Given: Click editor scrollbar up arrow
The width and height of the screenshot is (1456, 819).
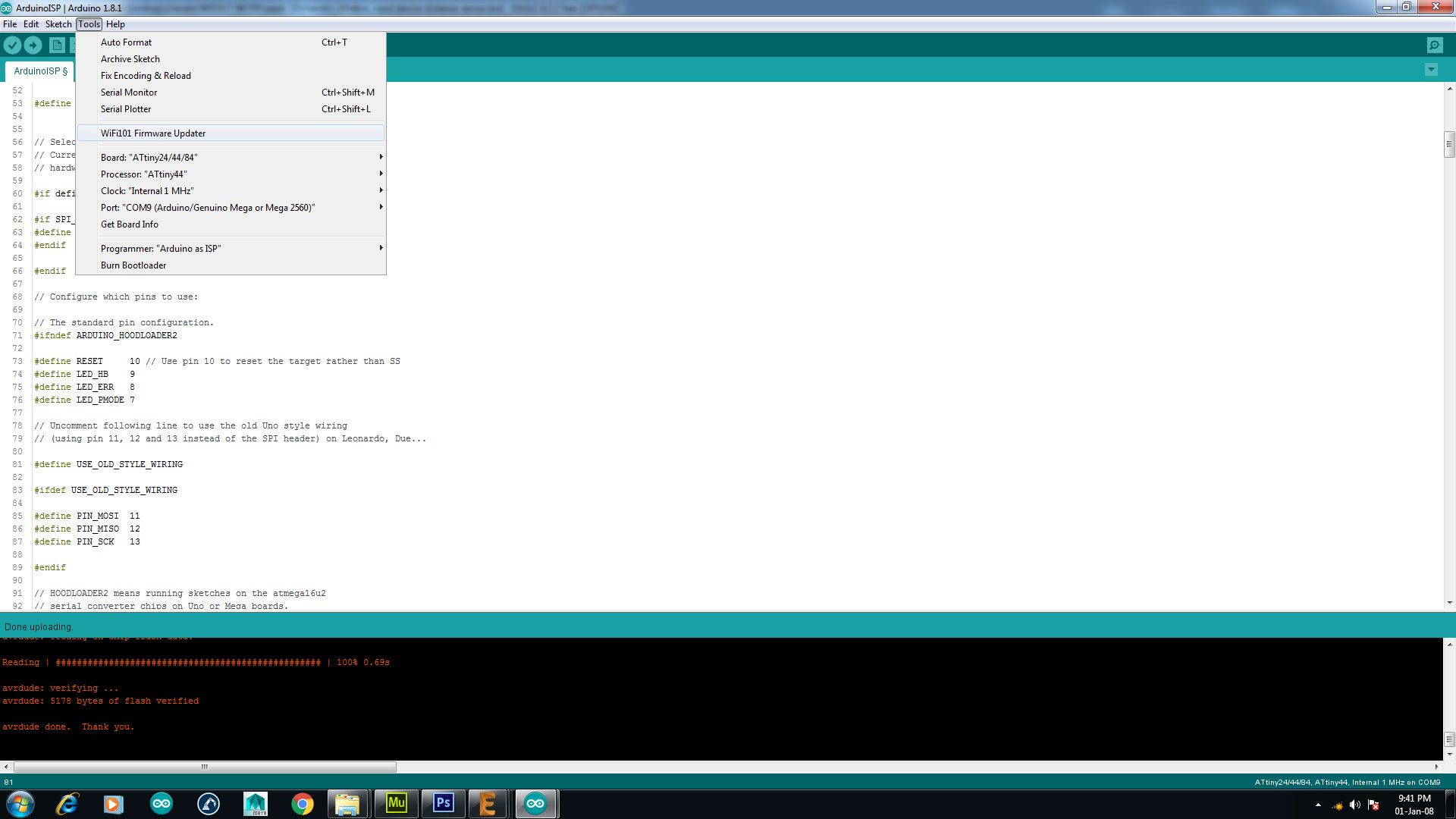Looking at the screenshot, I should pyautogui.click(x=1449, y=89).
